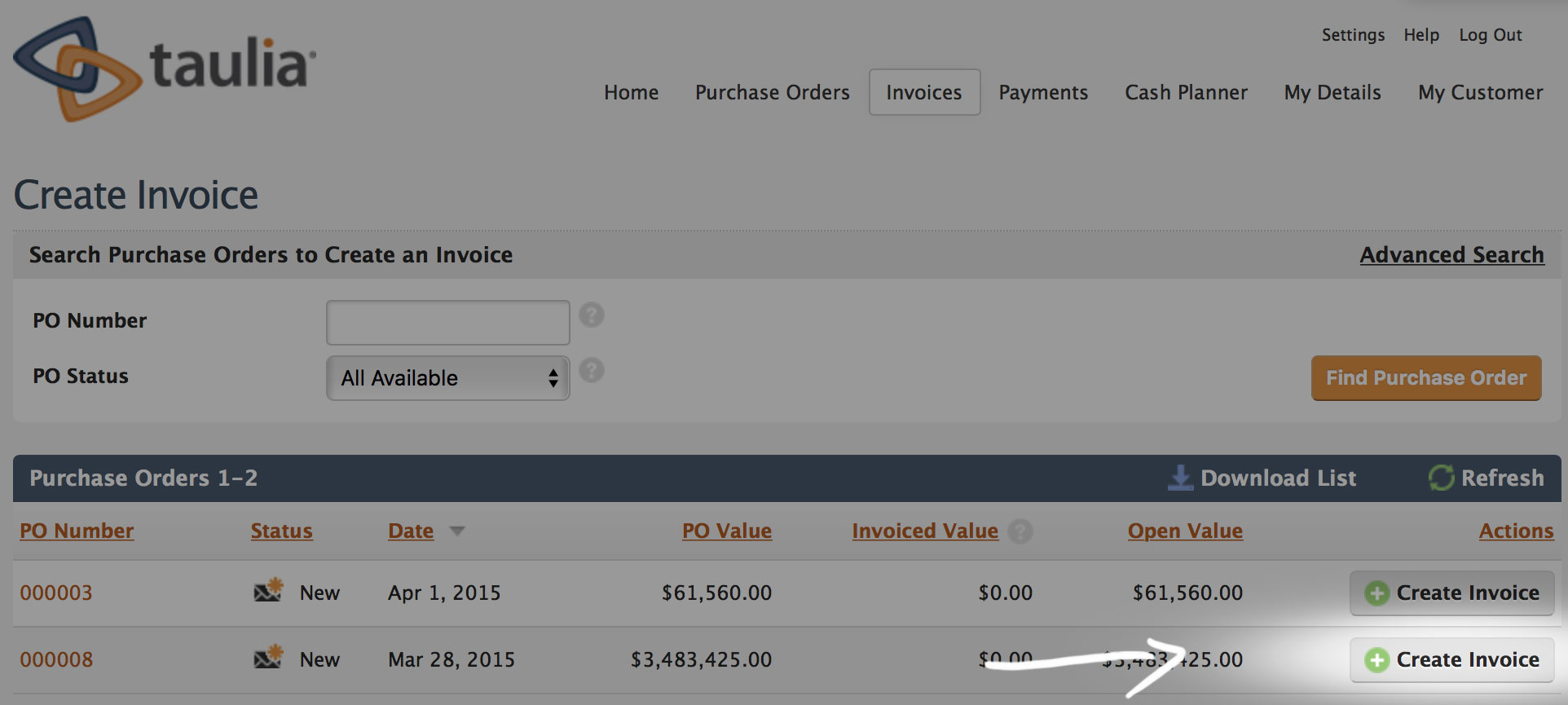Click the green Refresh arrows icon
This screenshot has width=1568, height=705.
[x=1441, y=478]
